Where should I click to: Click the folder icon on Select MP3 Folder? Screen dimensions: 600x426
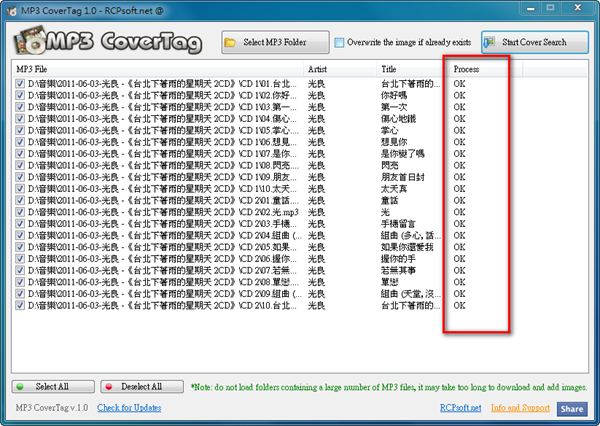pos(230,42)
